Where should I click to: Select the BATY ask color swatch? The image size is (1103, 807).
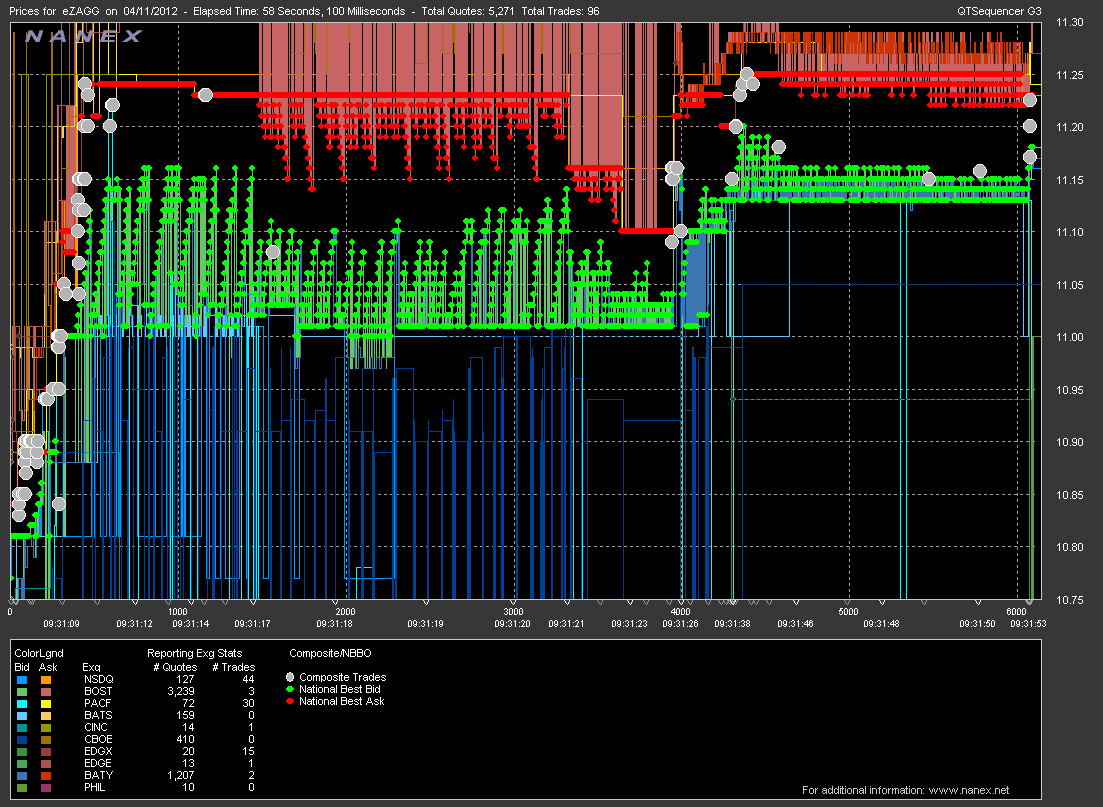[46, 775]
